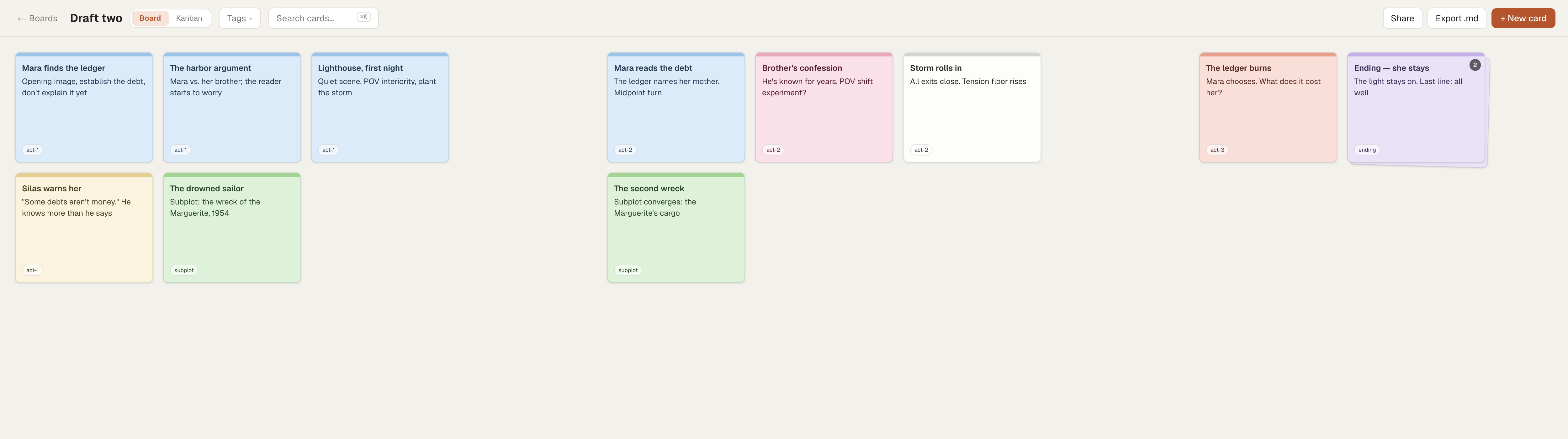Click act-3 tag on The ledger burns
The image size is (1568, 439).
click(1217, 150)
